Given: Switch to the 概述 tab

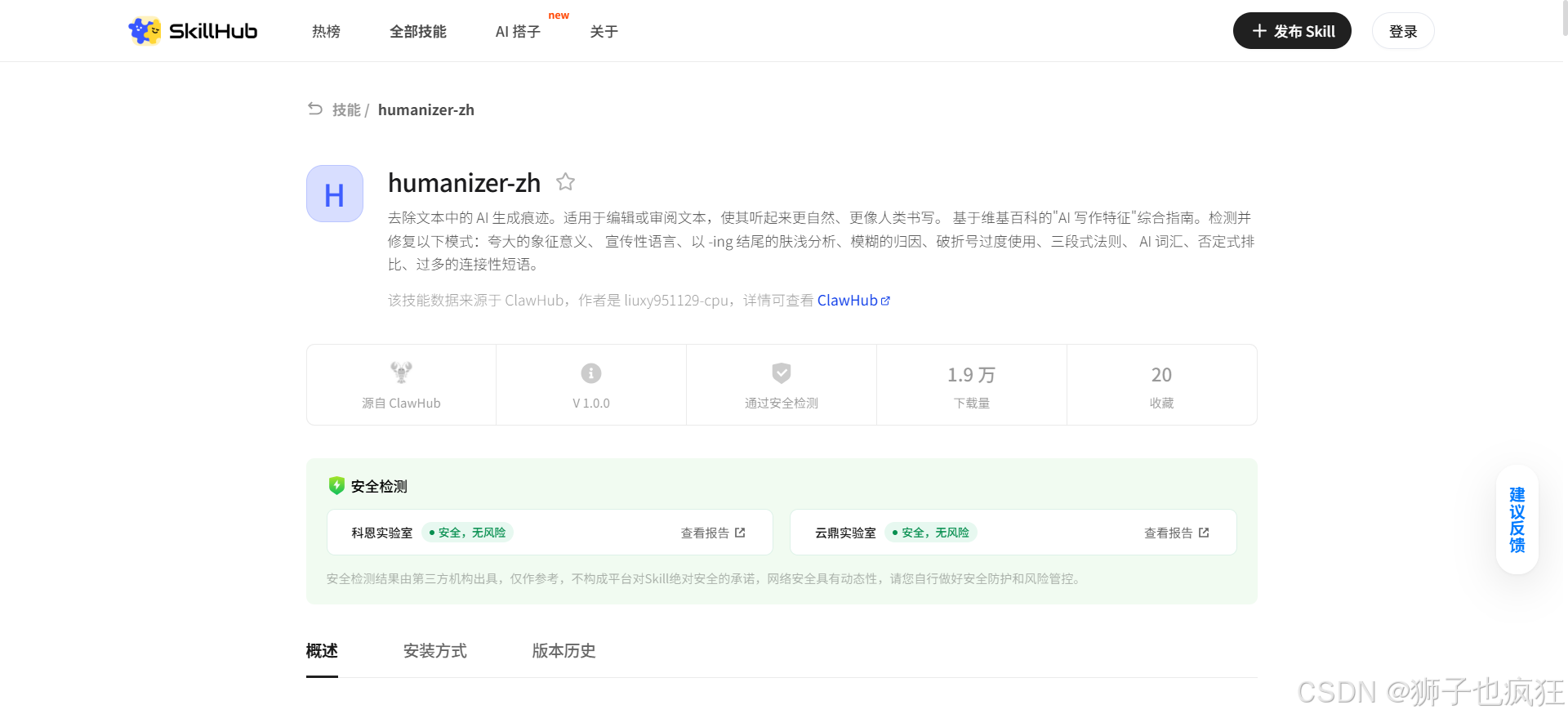Looking at the screenshot, I should click(x=322, y=651).
